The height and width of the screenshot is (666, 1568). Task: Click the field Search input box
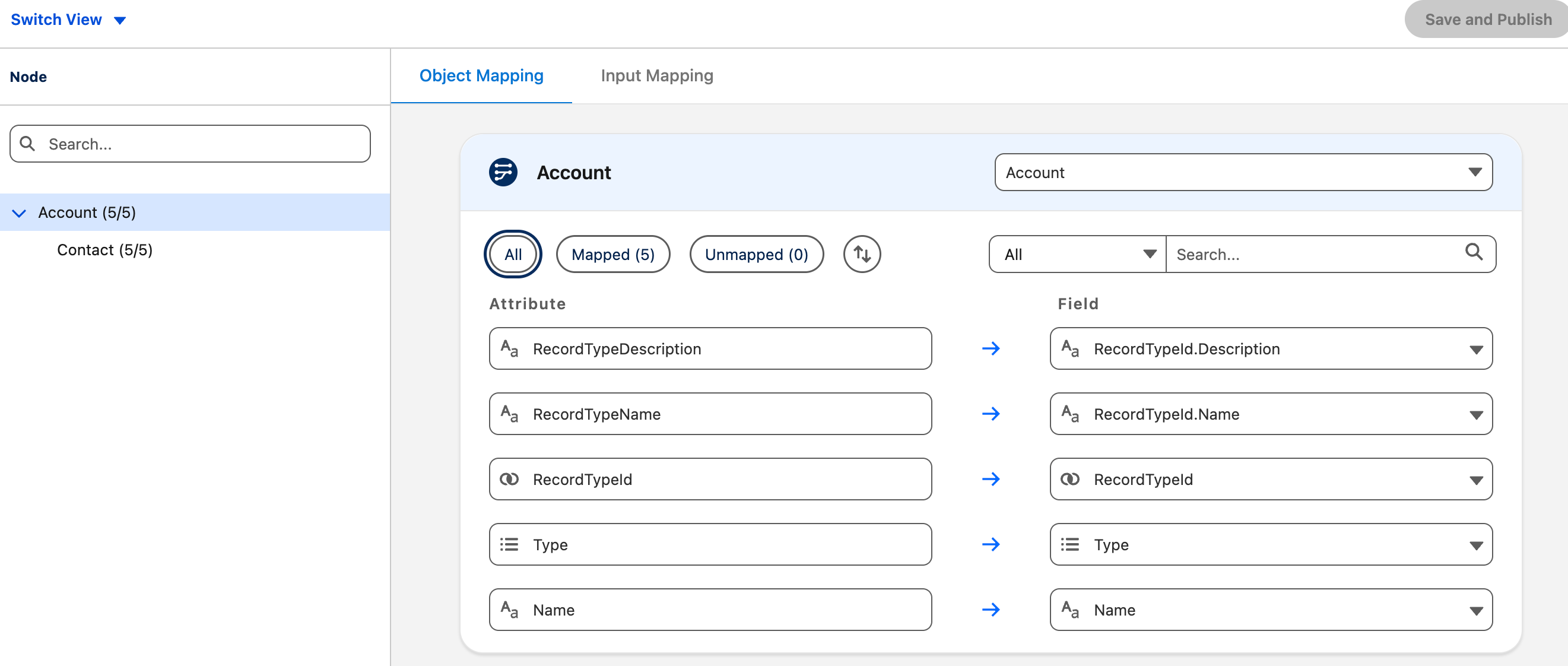click(1331, 254)
